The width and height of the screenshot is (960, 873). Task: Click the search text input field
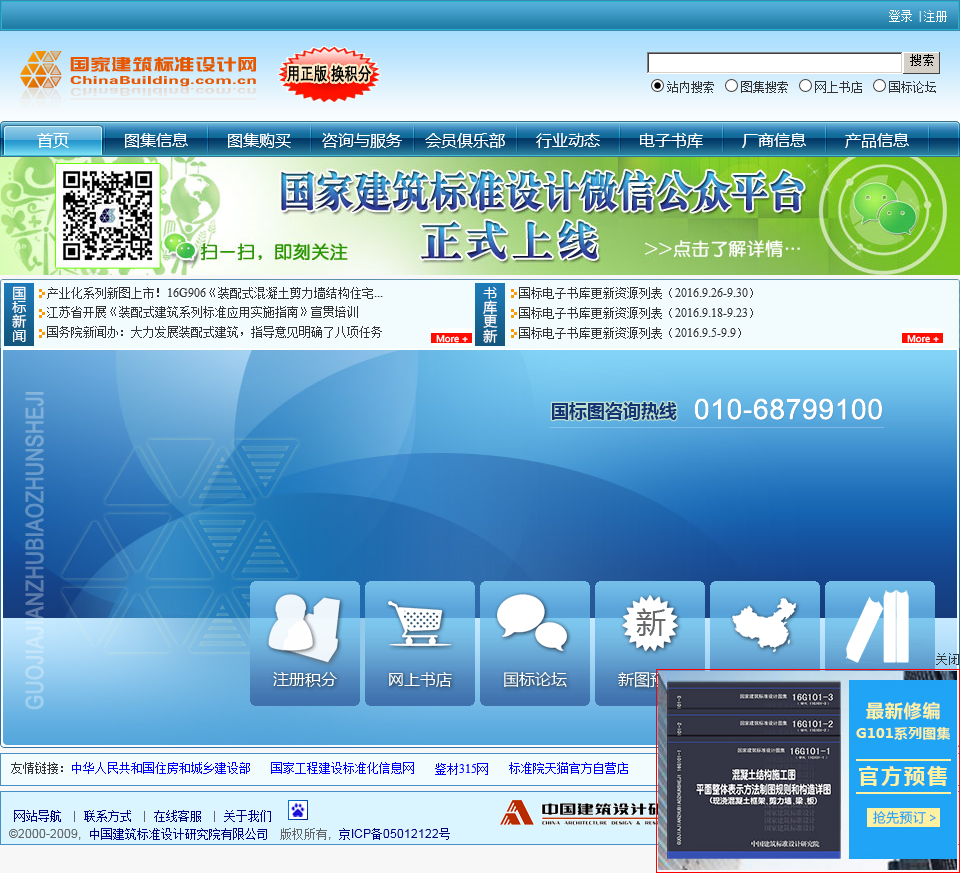pyautogui.click(x=774, y=62)
